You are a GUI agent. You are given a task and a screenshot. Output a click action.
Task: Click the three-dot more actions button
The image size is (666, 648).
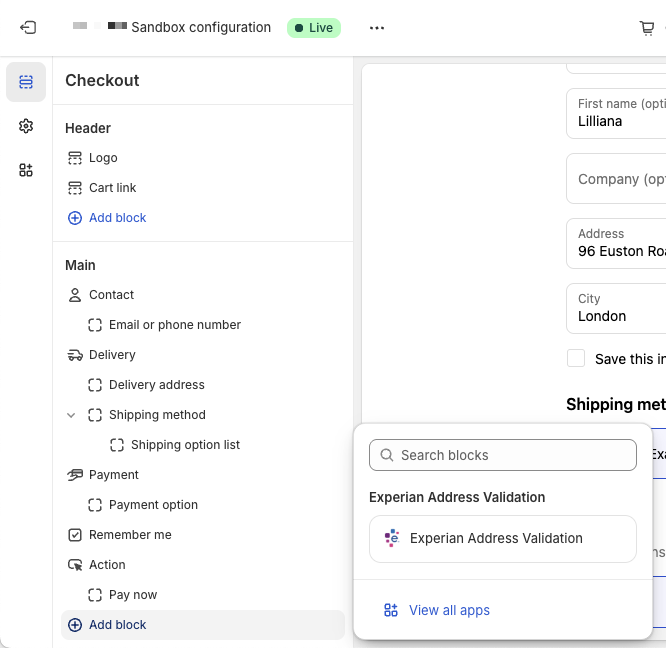[376, 28]
